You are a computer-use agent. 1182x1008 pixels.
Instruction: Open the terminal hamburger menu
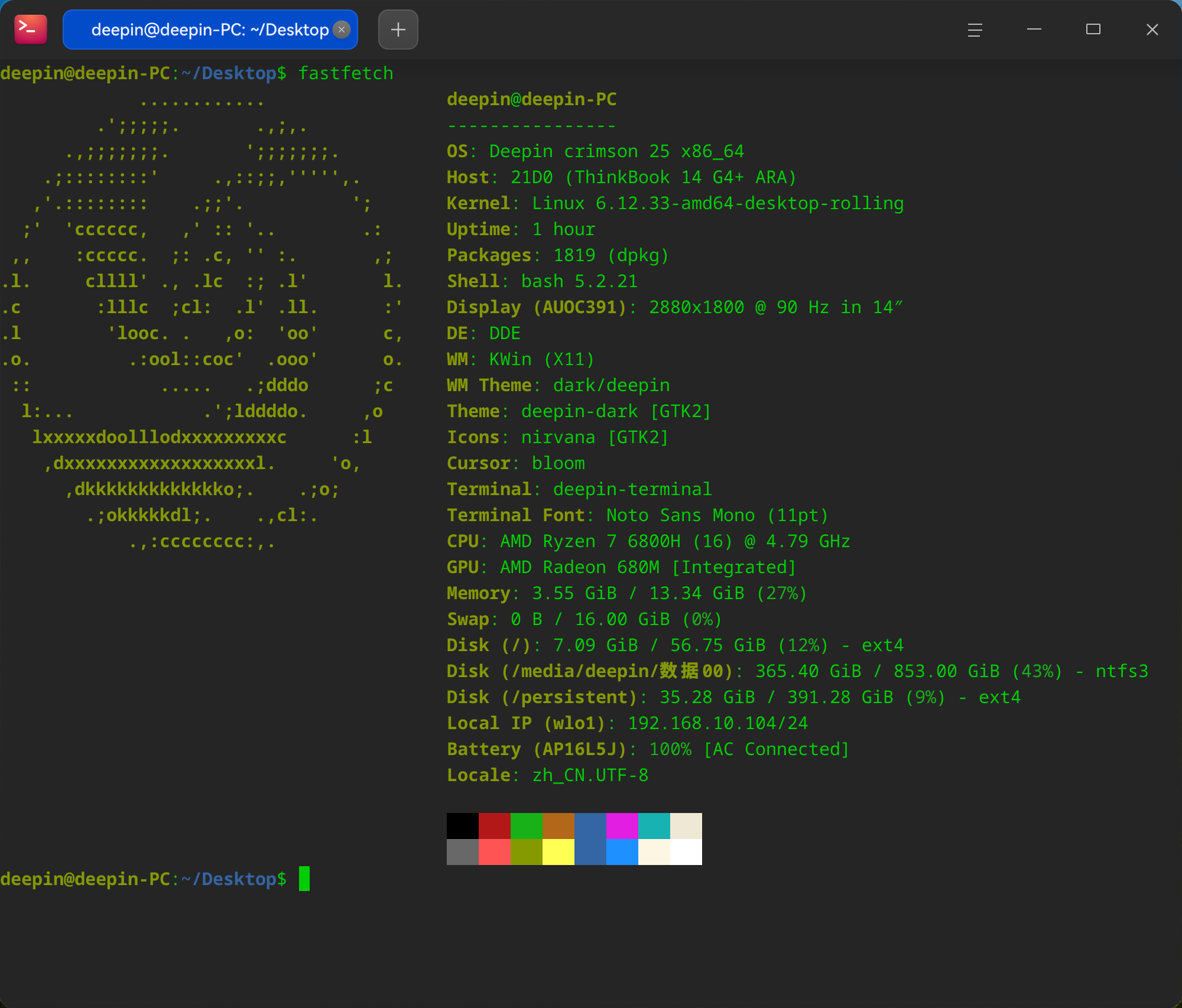pyautogui.click(x=975, y=30)
